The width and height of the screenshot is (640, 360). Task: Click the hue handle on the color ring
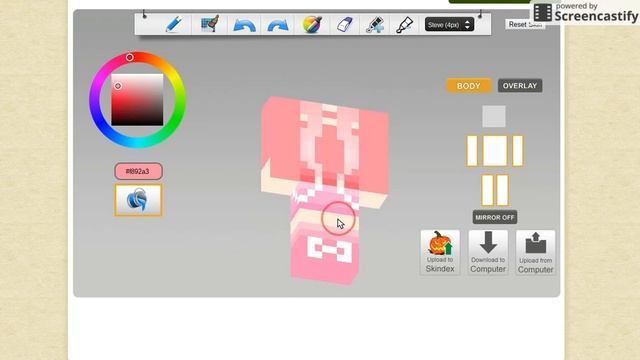click(x=129, y=58)
